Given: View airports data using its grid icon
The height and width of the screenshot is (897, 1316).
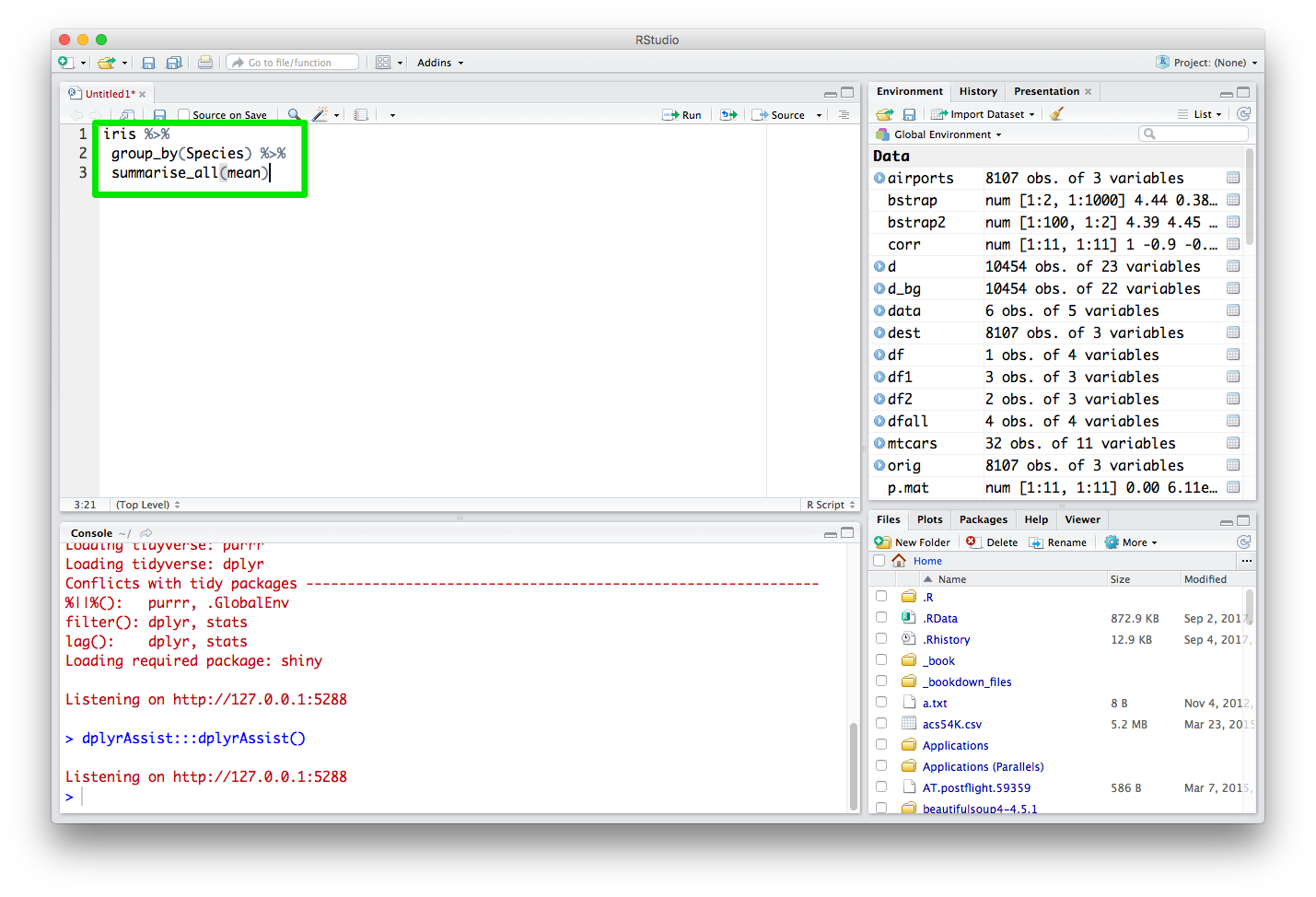Looking at the screenshot, I should (x=1233, y=178).
